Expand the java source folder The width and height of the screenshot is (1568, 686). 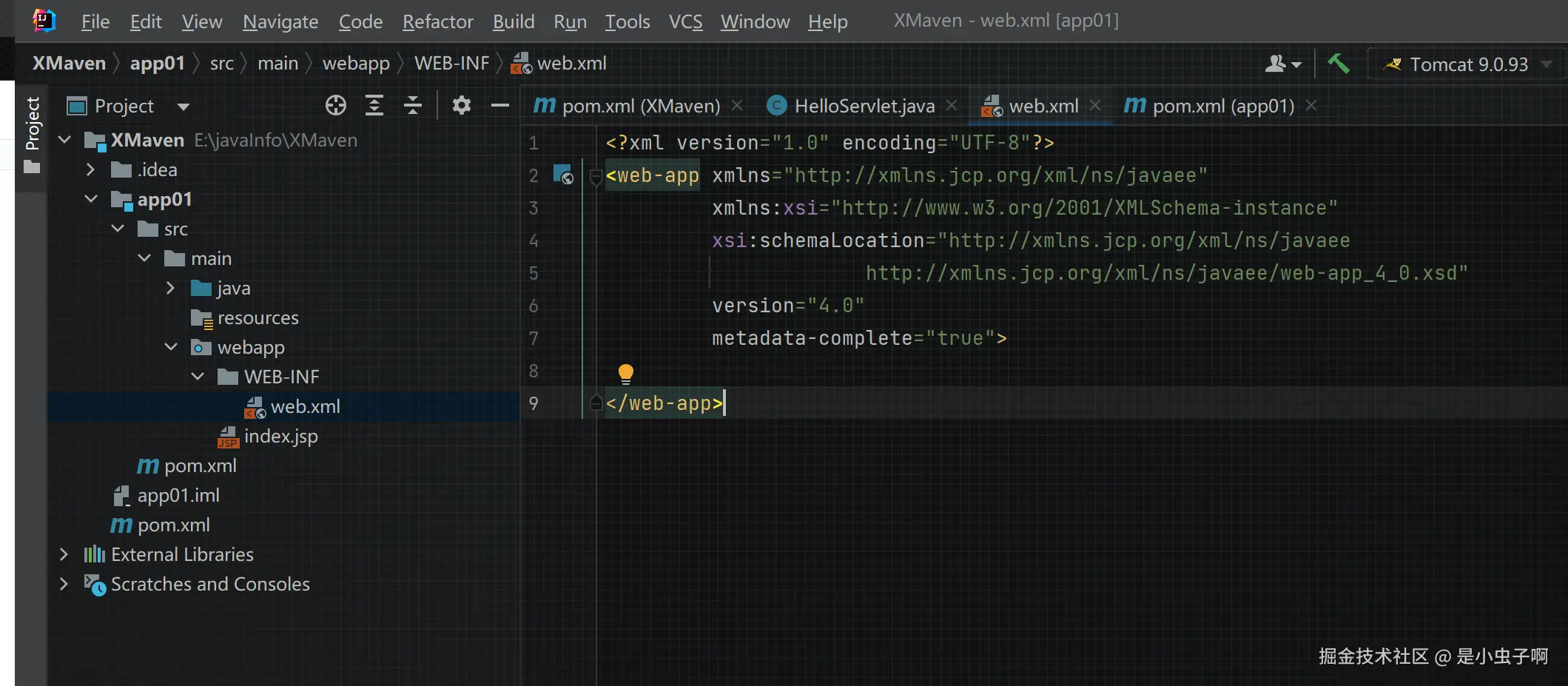171,288
